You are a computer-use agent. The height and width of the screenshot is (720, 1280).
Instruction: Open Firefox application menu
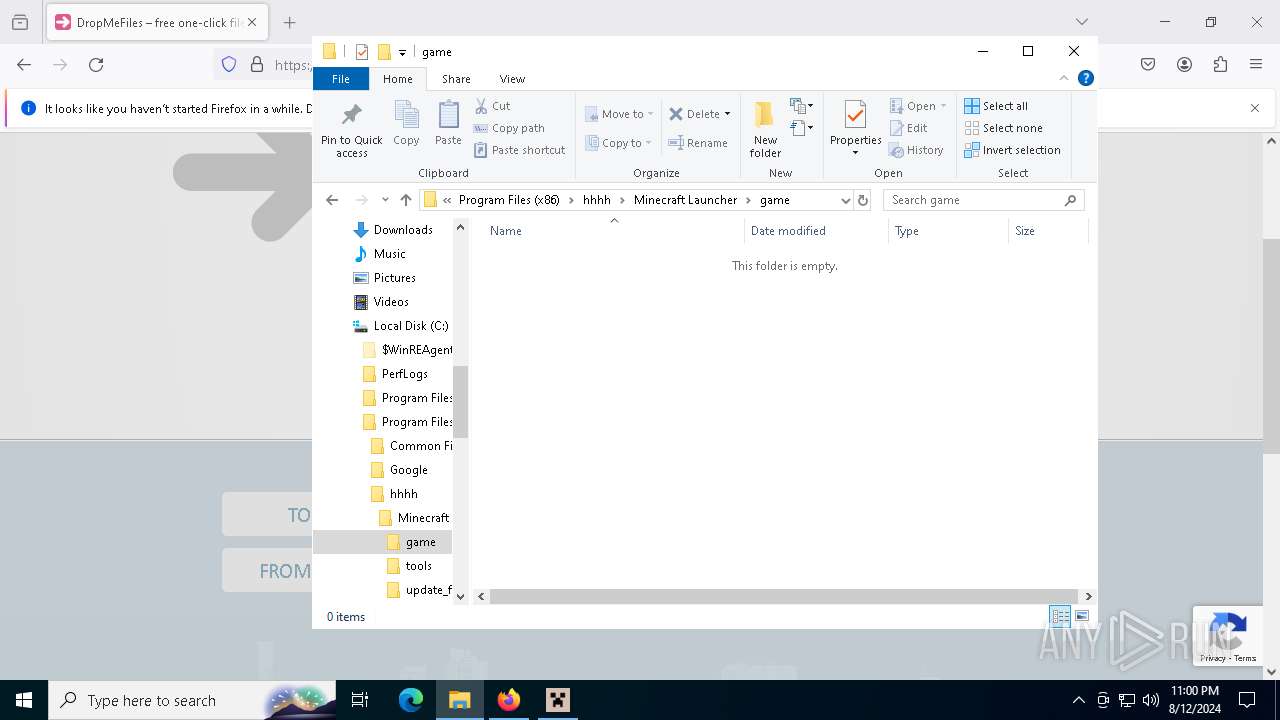(x=1256, y=64)
